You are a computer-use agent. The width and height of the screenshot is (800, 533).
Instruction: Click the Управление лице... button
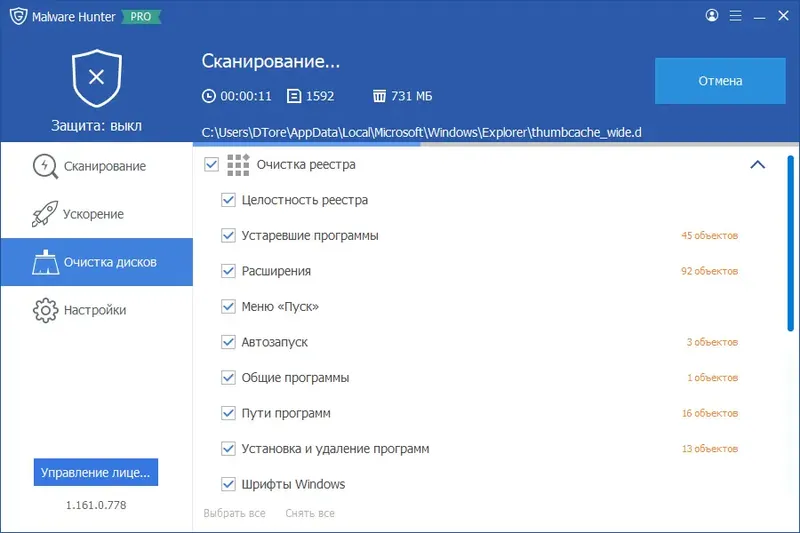tap(96, 472)
